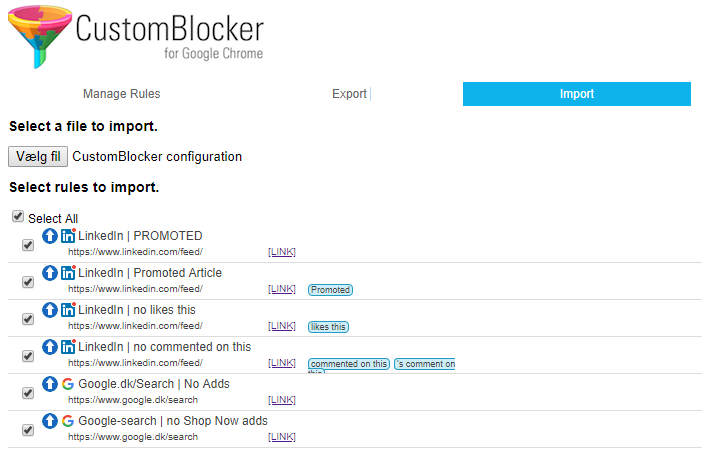Uncheck the LinkedIn | no likes this rule
The width and height of the screenshot is (702, 452).
(28, 319)
